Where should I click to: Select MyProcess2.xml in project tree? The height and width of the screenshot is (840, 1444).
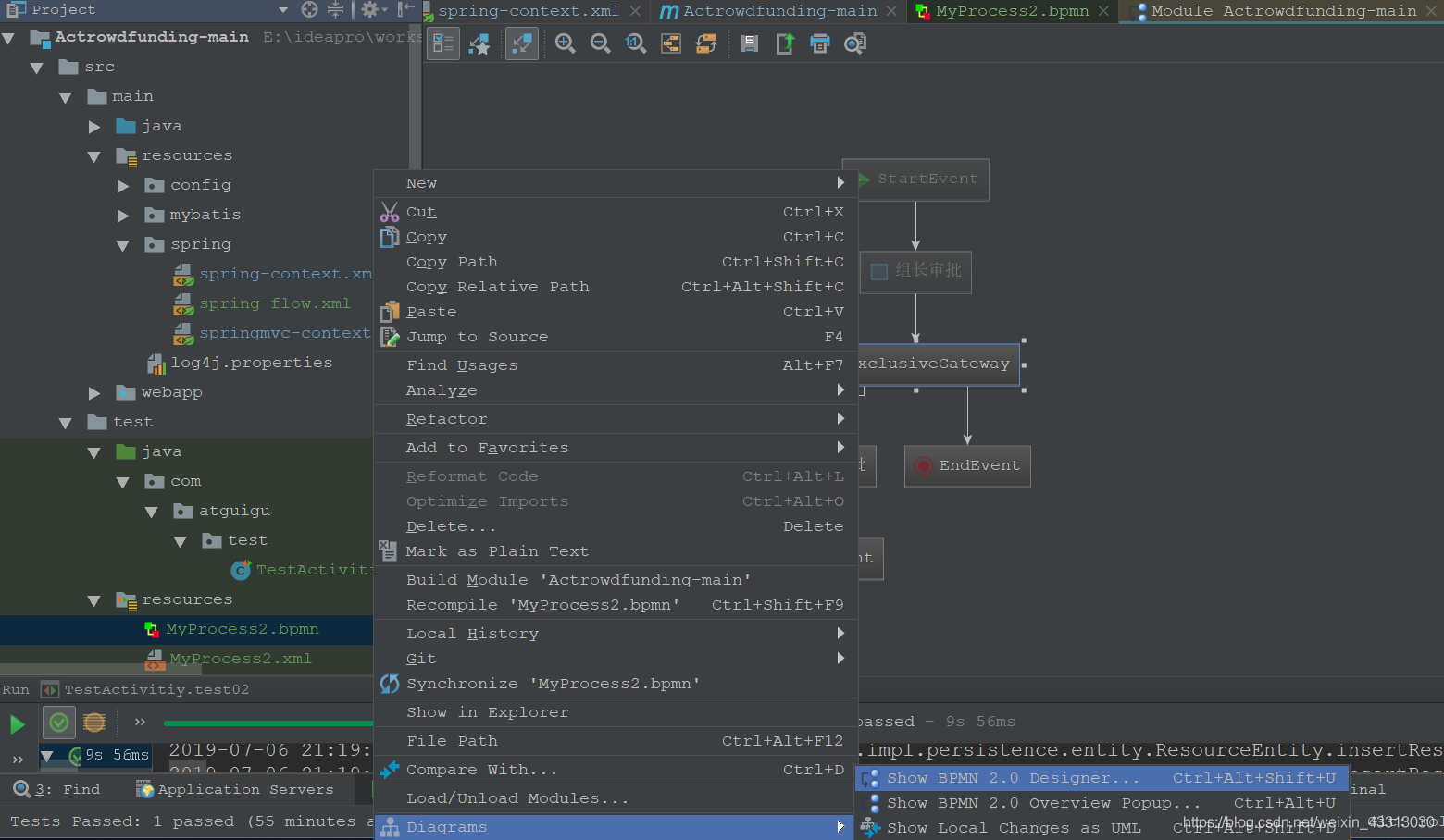(x=240, y=659)
